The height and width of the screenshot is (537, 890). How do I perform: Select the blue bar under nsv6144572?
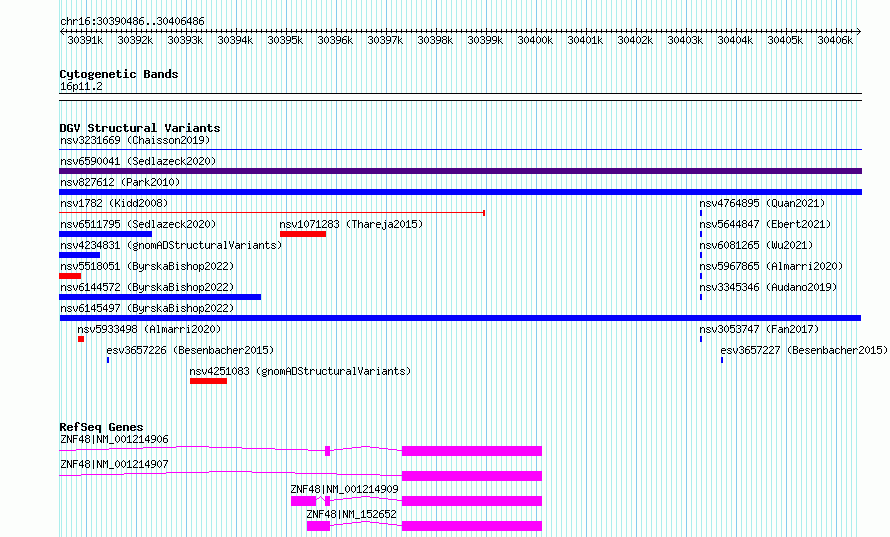[160, 297]
